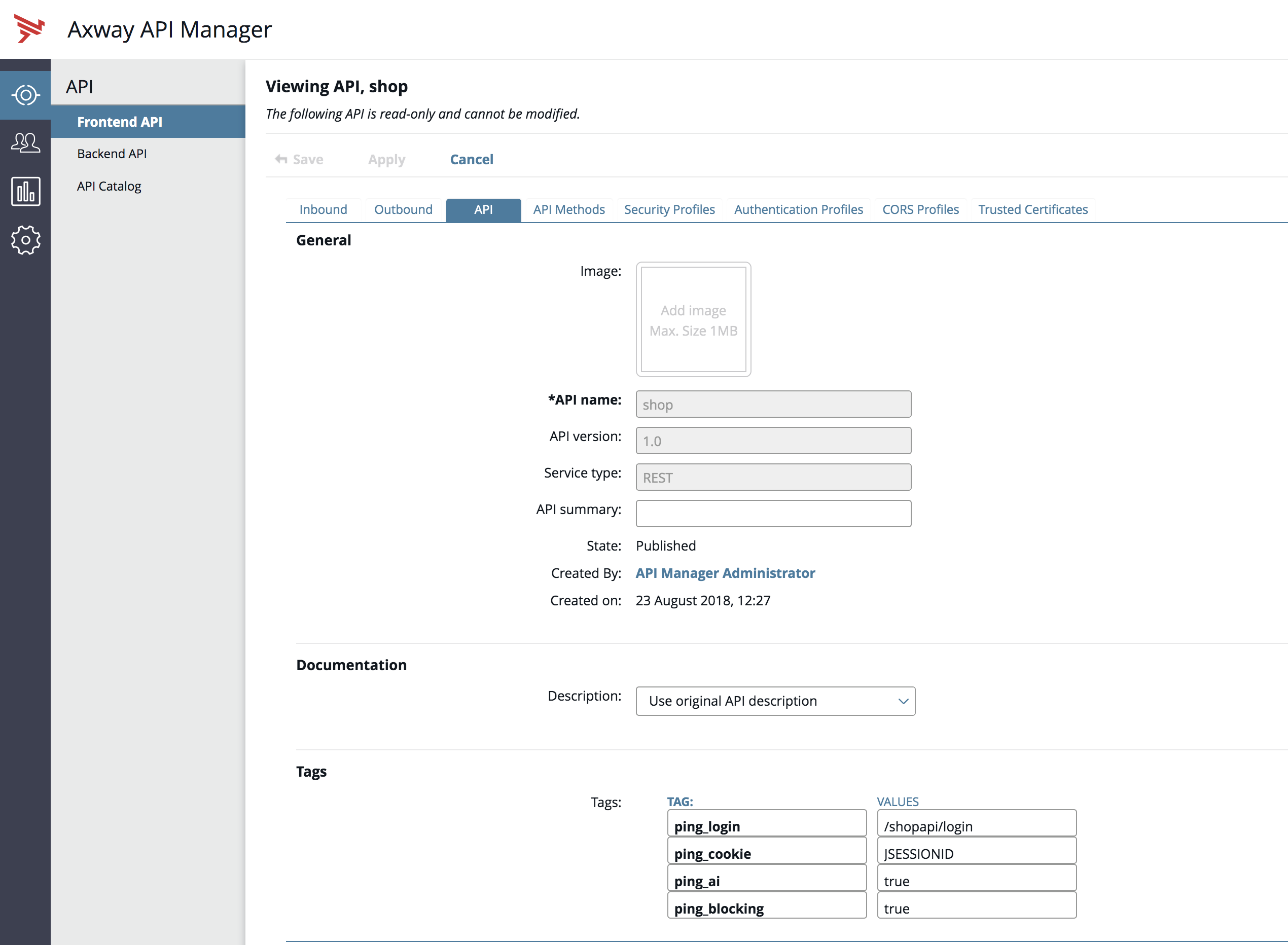1288x945 pixels.
Task: Switch to the Inbound tab
Action: (x=323, y=209)
